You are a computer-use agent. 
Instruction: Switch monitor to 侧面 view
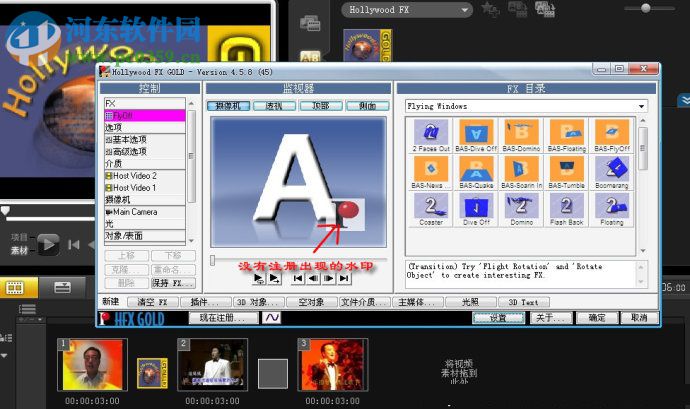367,106
